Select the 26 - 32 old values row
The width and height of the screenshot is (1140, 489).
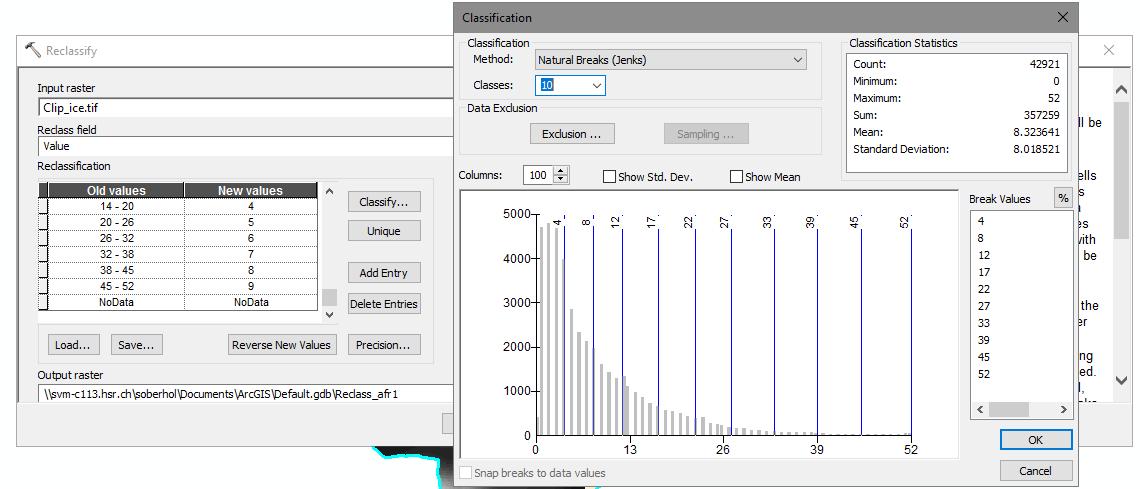tap(116, 238)
